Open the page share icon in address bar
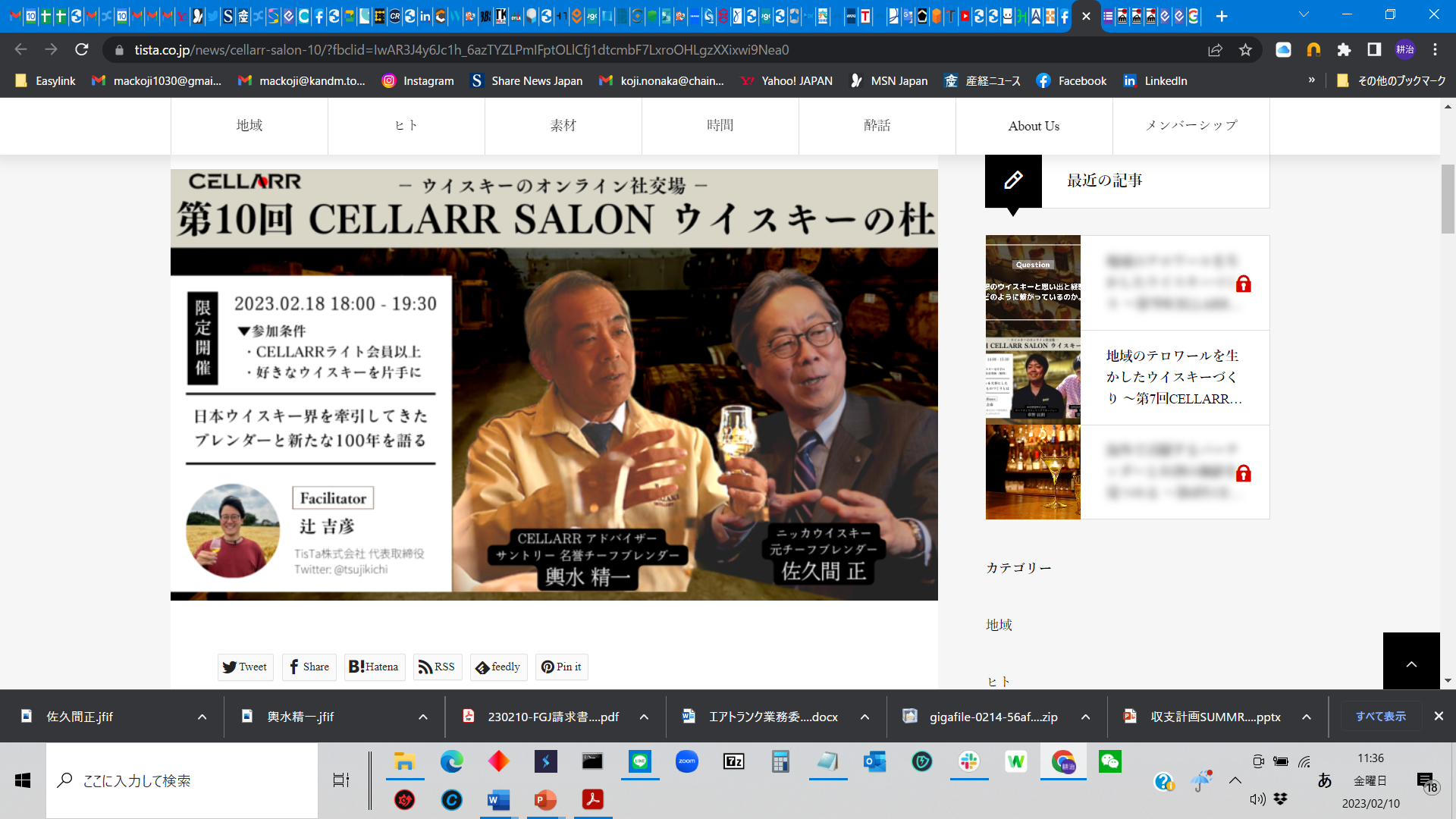1456x819 pixels. coord(1215,49)
